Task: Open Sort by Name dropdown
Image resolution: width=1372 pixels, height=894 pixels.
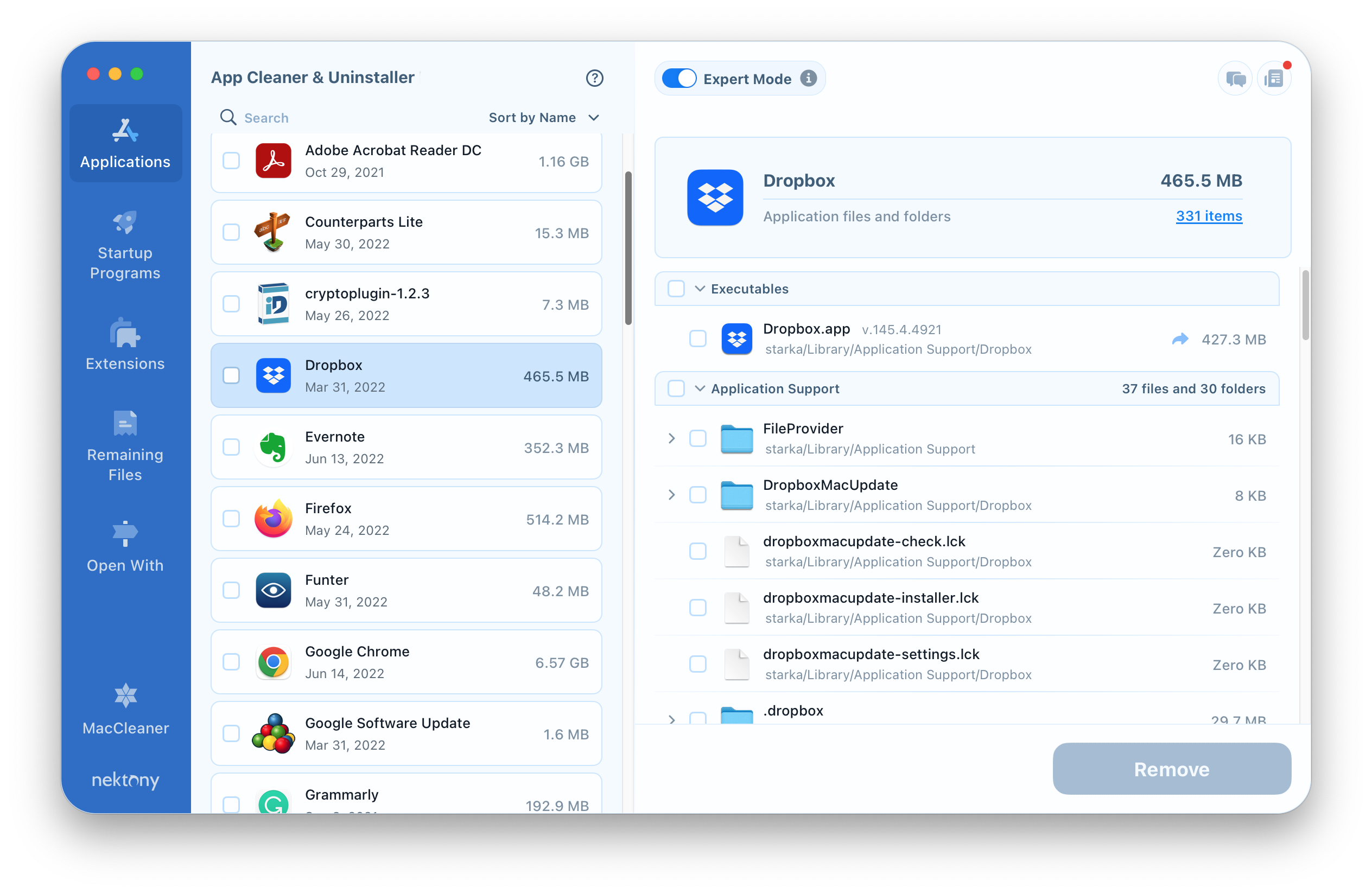Action: pos(543,118)
